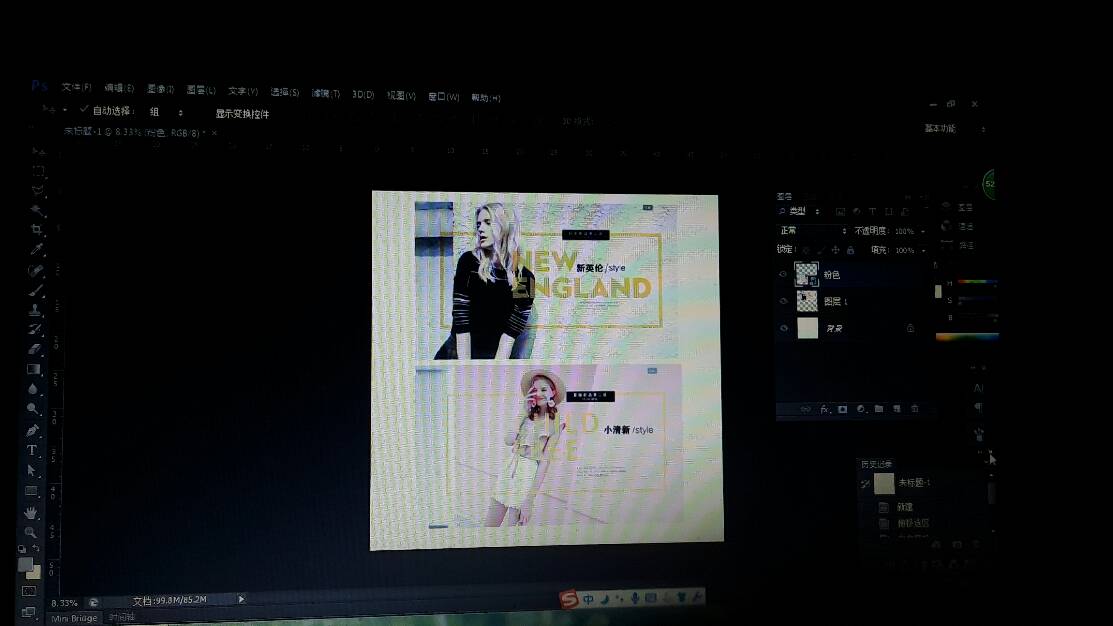Toggle lock position icon
The height and width of the screenshot is (626, 1113).
coord(835,250)
